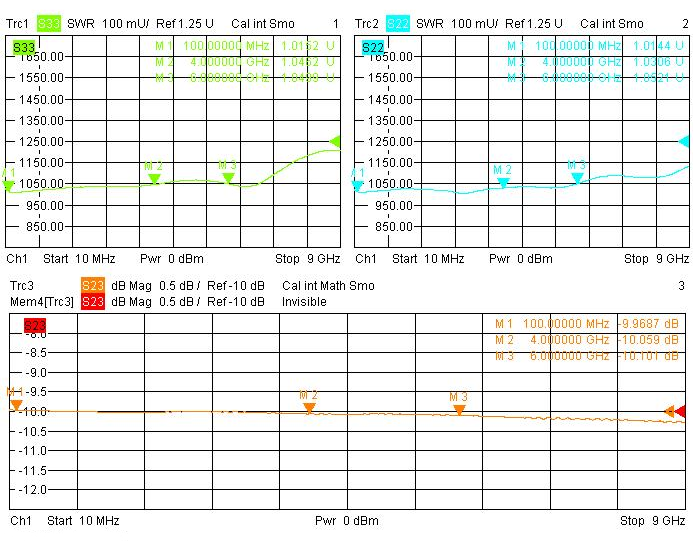Click red reference triangle at right of S23 plot
The height and width of the screenshot is (541, 693).
click(681, 411)
